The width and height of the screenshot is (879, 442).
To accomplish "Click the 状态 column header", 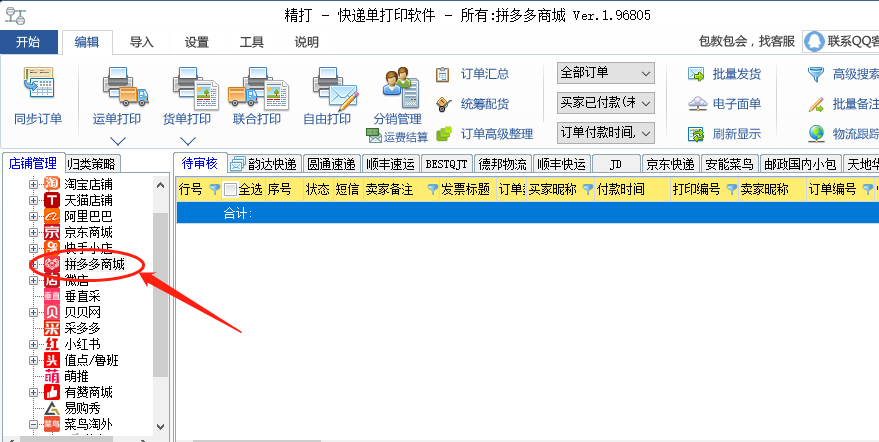I will 318,190.
